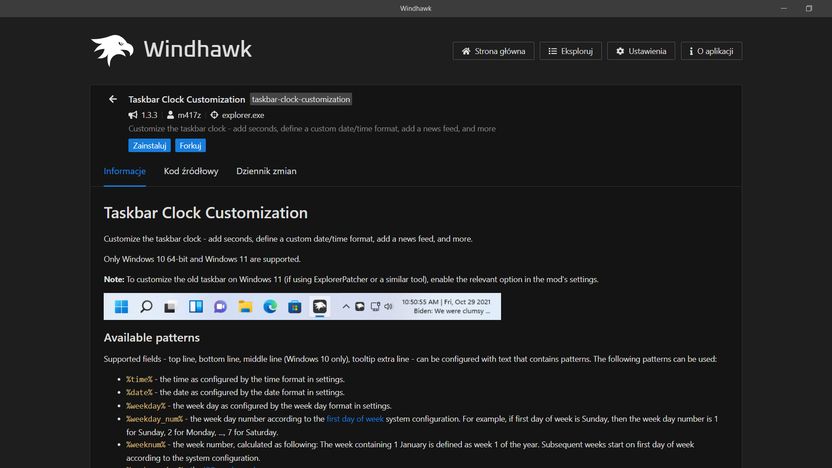Click the version 1.3.3 megaphone icon
Screen dimensions: 832x468
coord(133,115)
